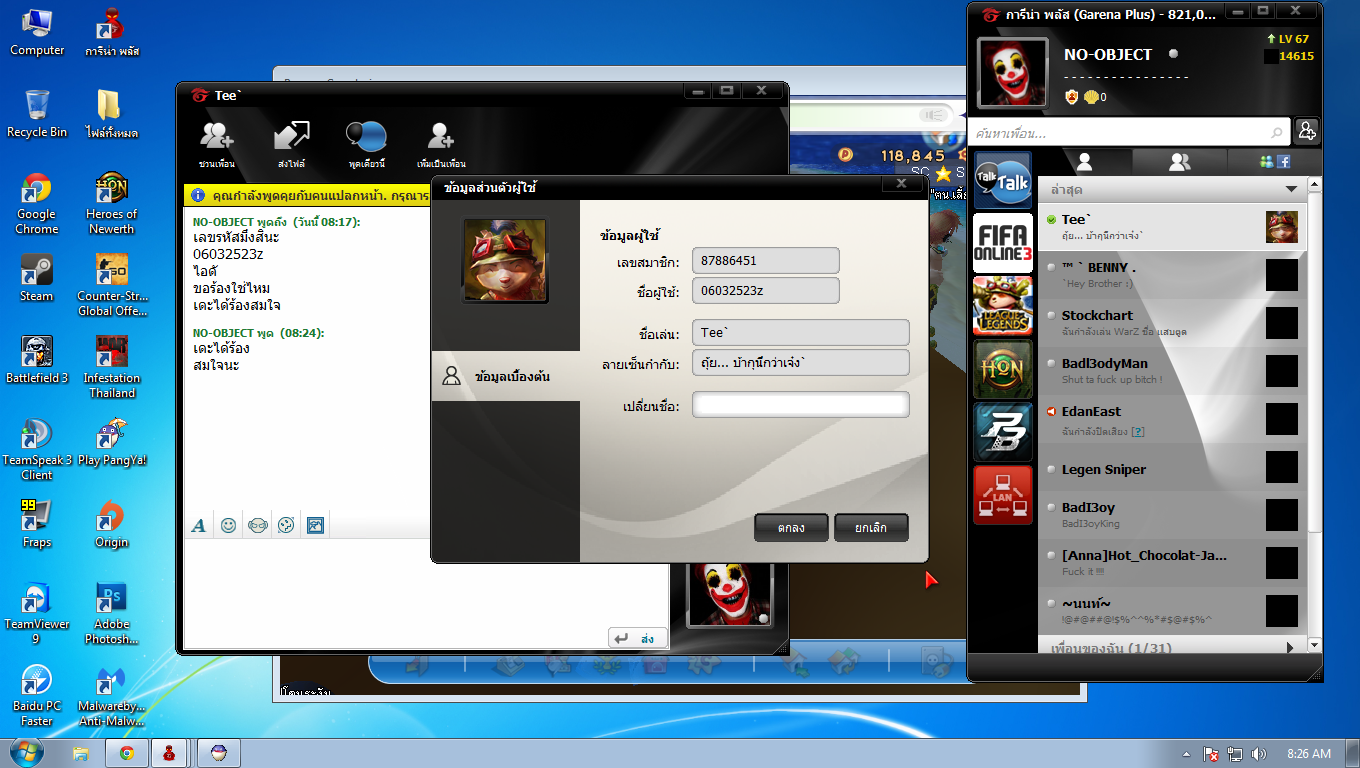Start voice chat with พูดเดี๋ยวนี้ icon

[367, 144]
